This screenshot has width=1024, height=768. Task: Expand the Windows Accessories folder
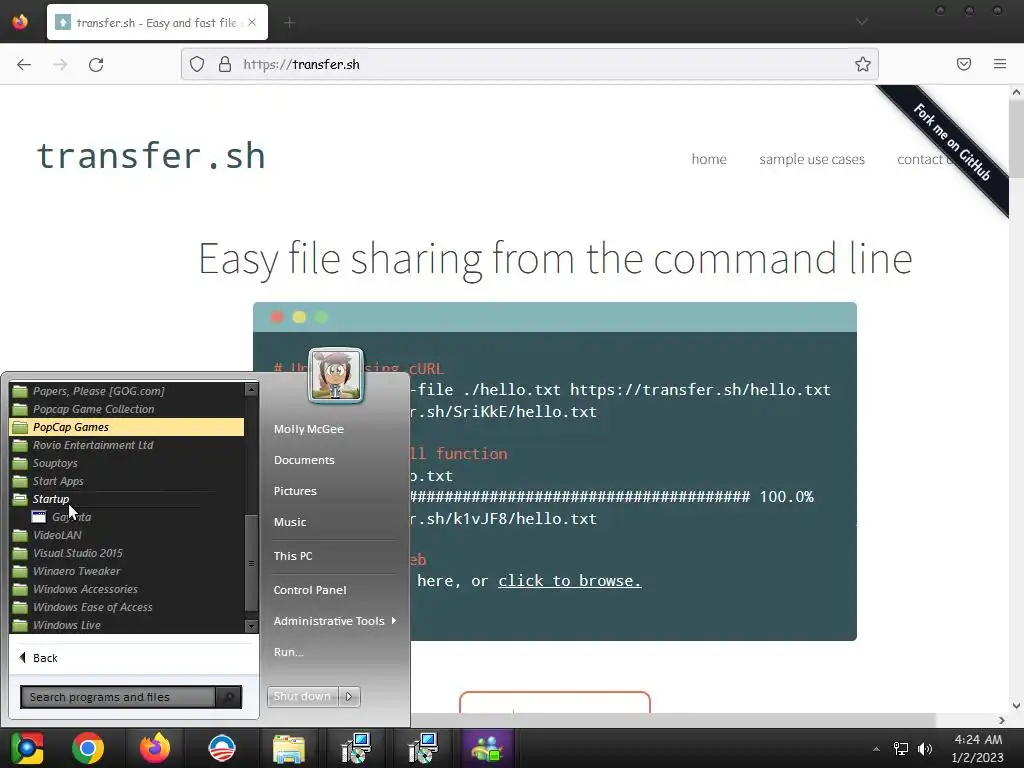(x=127, y=589)
